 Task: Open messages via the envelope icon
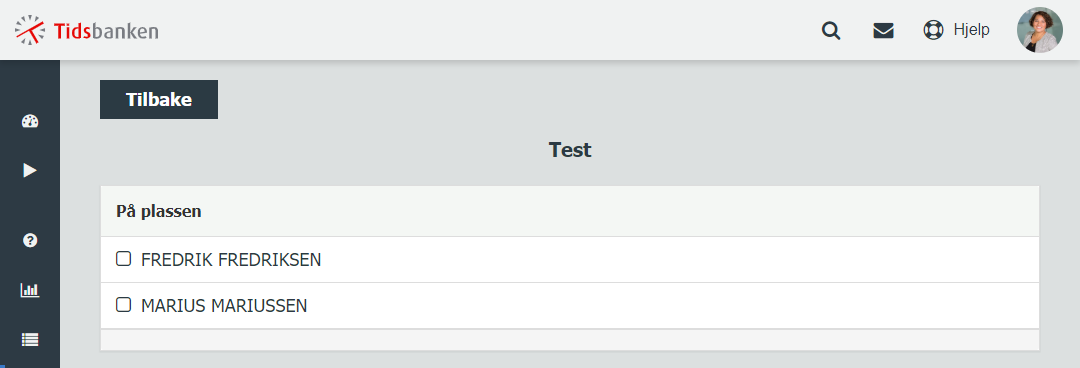point(883,31)
